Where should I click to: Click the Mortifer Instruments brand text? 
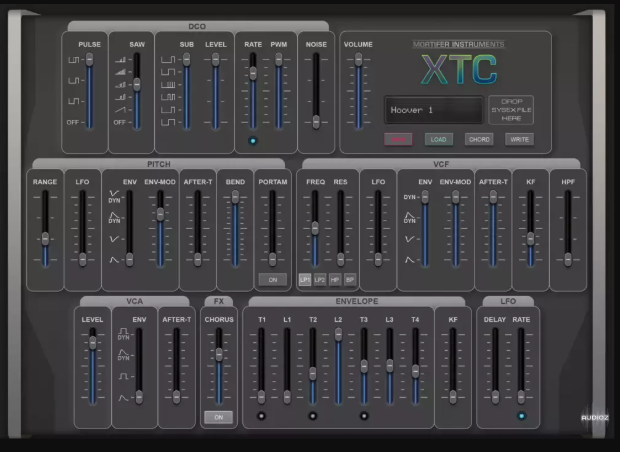[x=459, y=44]
